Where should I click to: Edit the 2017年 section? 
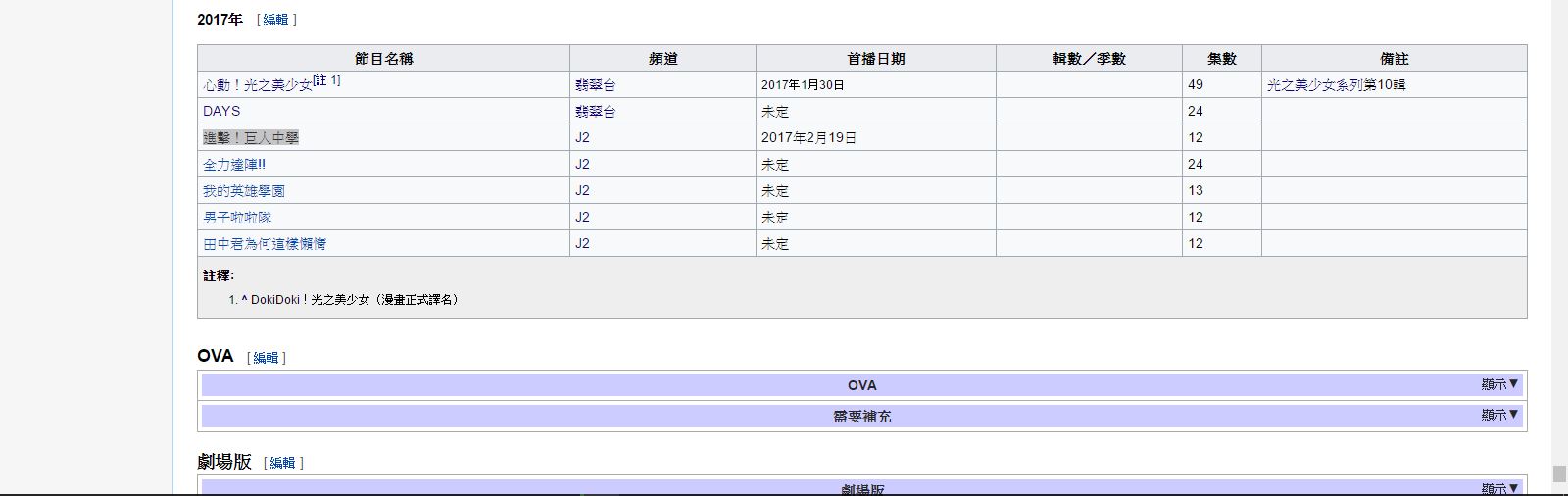275,20
